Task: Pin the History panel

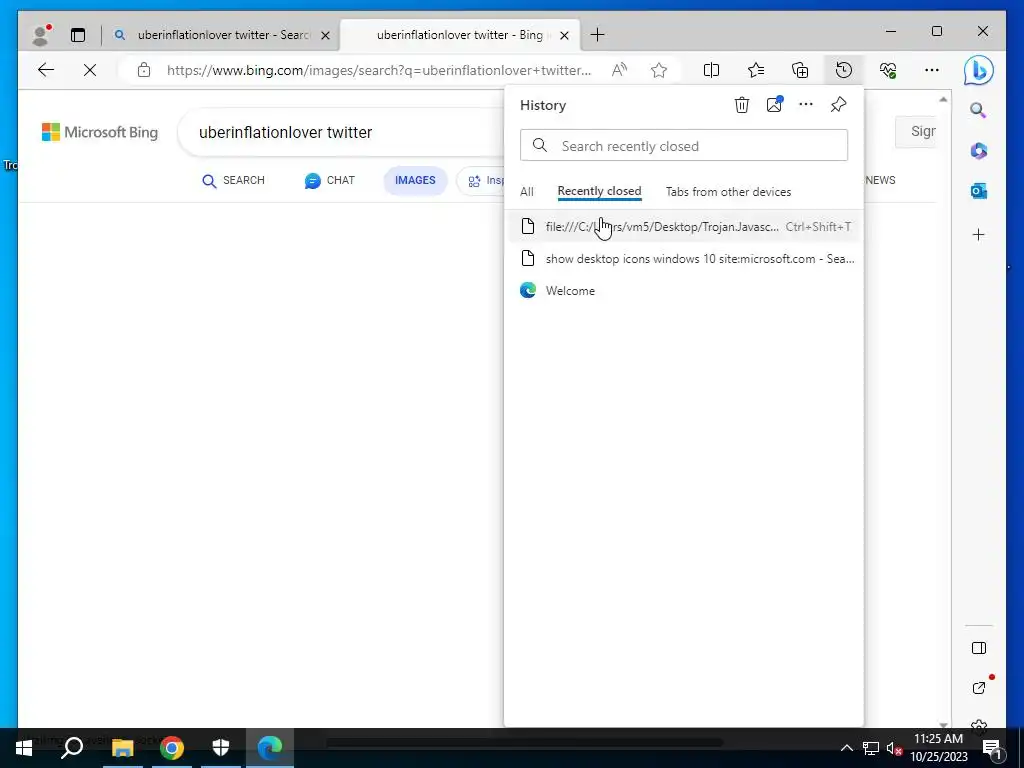Action: tap(839, 104)
